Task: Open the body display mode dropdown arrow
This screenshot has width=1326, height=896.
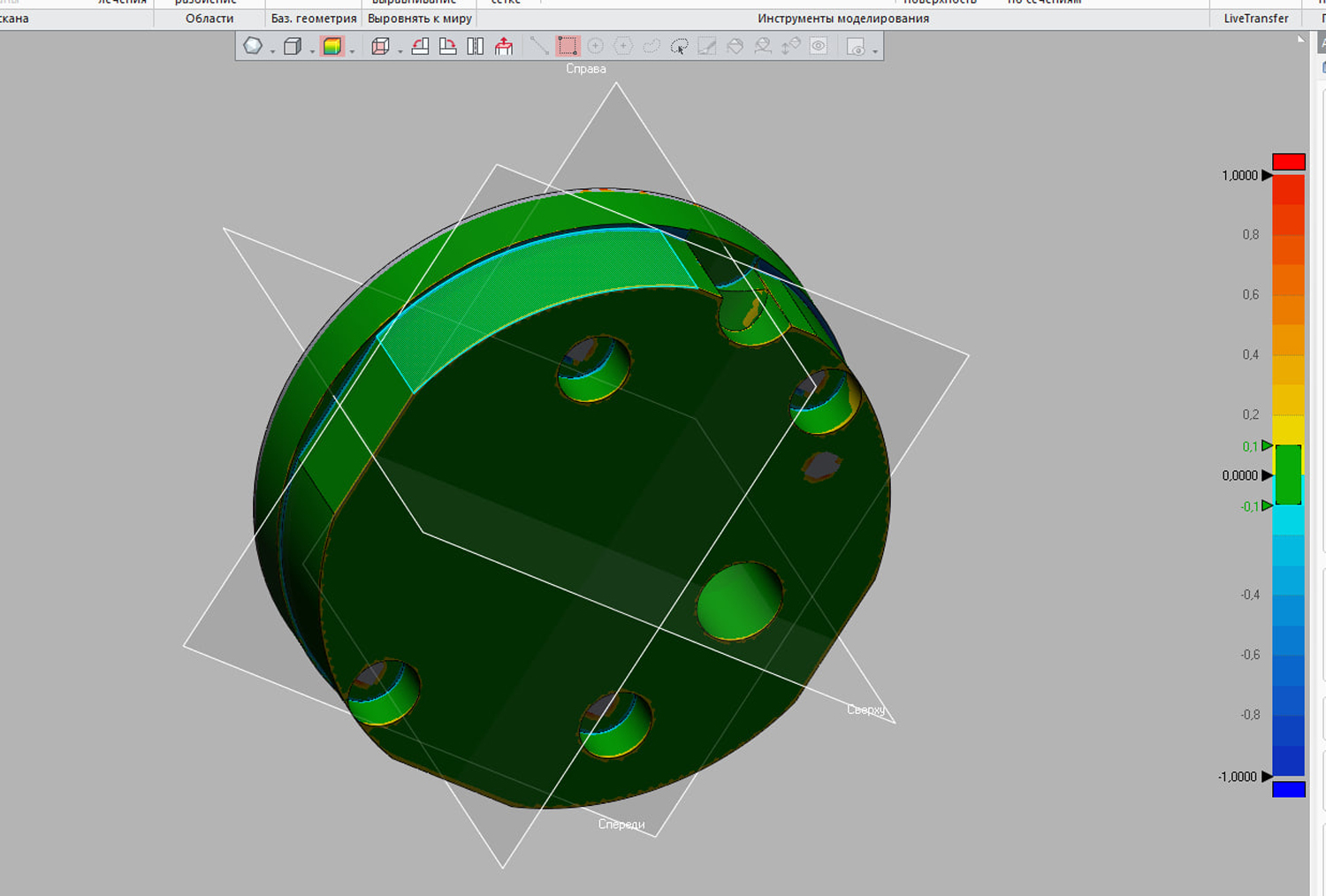Action: click(x=312, y=51)
